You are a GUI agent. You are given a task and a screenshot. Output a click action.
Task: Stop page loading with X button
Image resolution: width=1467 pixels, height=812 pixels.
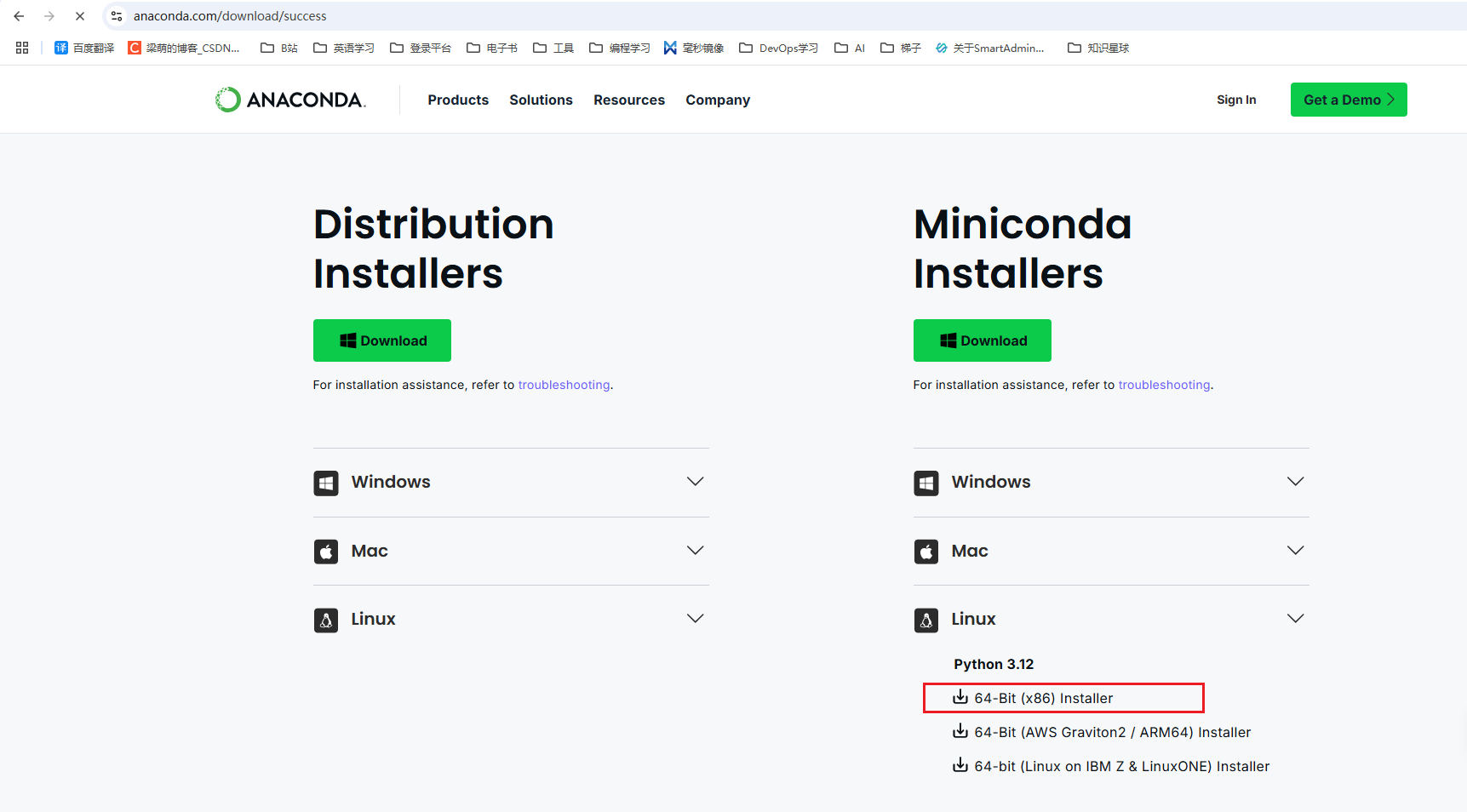pyautogui.click(x=80, y=16)
